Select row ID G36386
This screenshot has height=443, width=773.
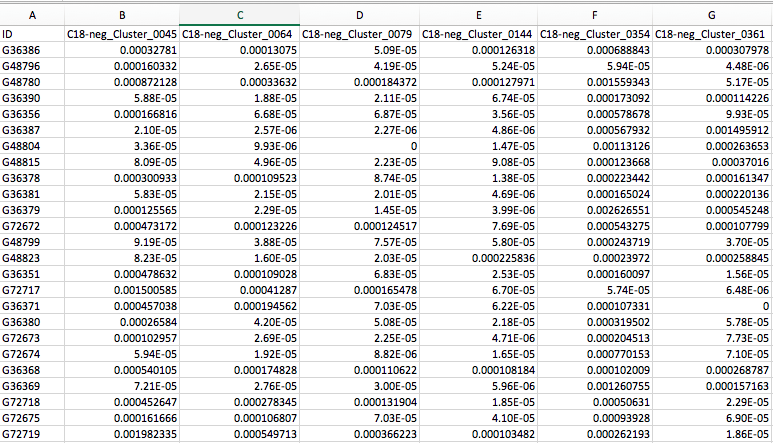32,50
